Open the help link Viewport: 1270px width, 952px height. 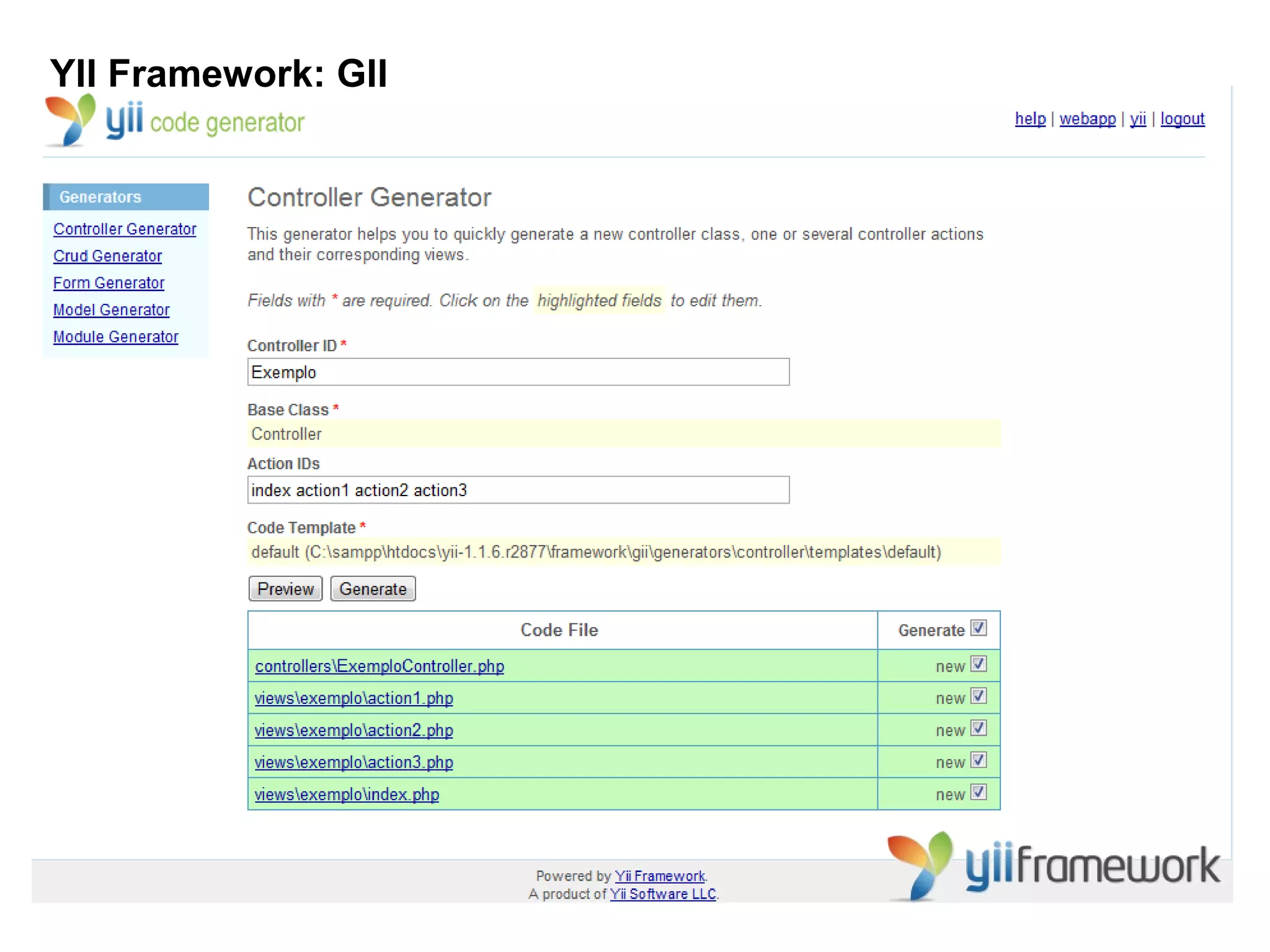[1030, 118]
